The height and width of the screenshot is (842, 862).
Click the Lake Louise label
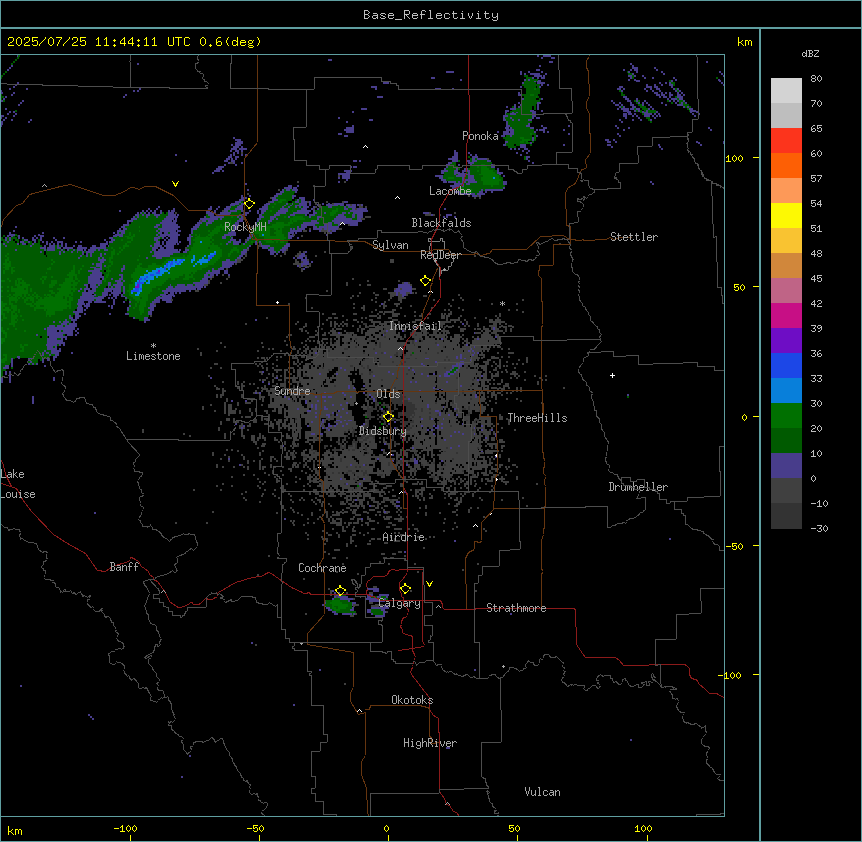point(18,484)
